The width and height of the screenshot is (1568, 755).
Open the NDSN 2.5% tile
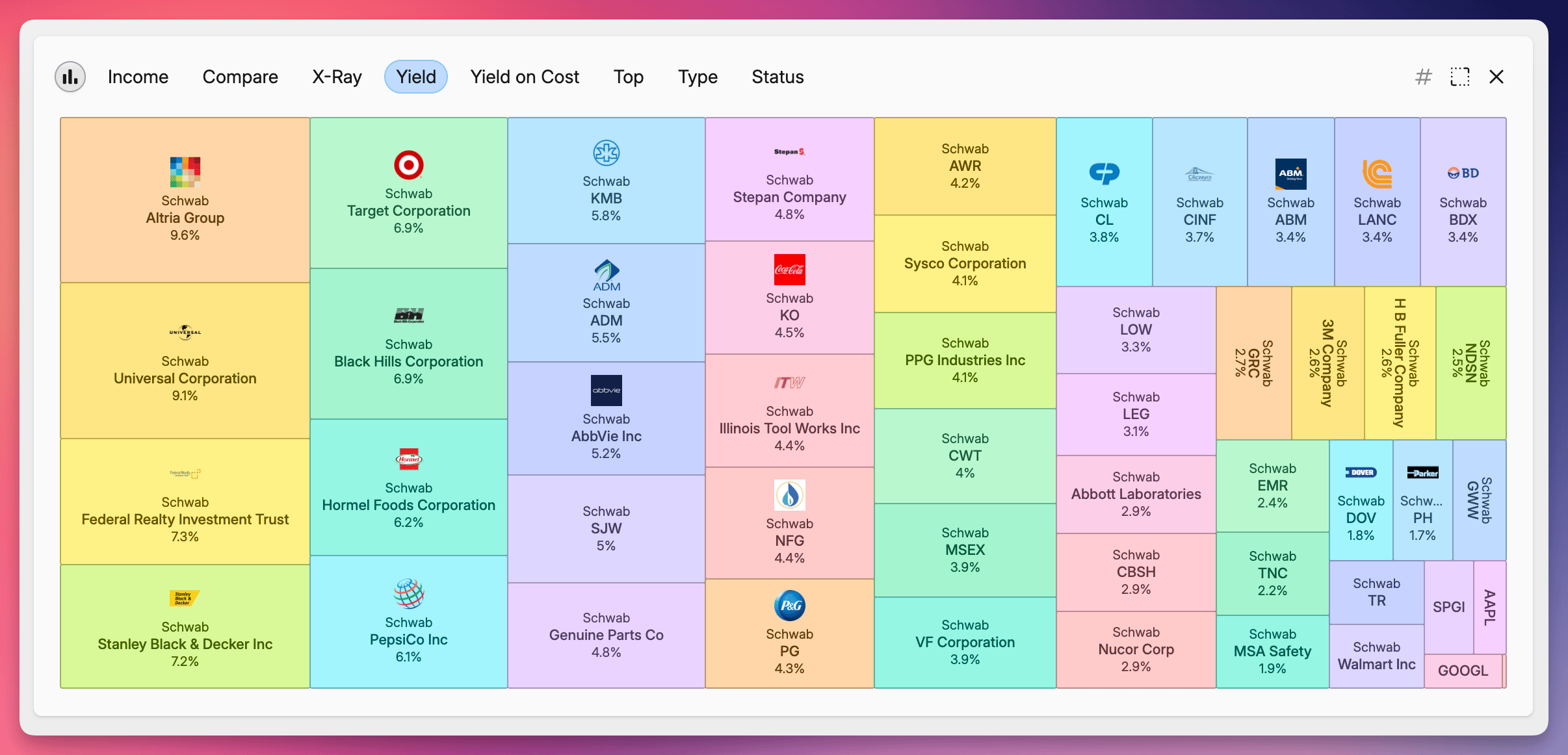click(1471, 363)
